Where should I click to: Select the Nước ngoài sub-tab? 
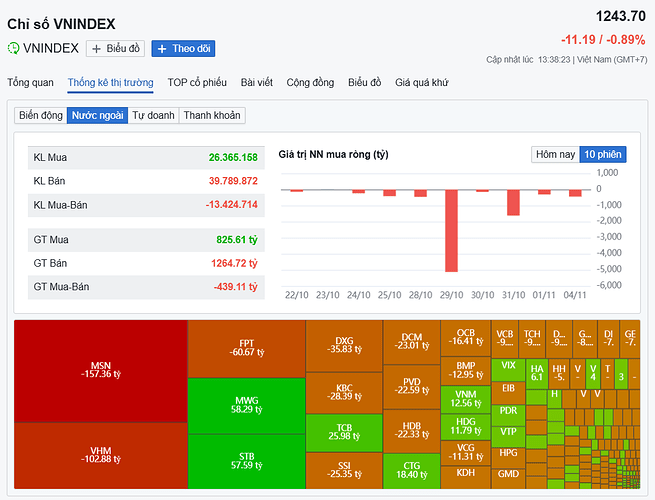pyautogui.click(x=97, y=115)
